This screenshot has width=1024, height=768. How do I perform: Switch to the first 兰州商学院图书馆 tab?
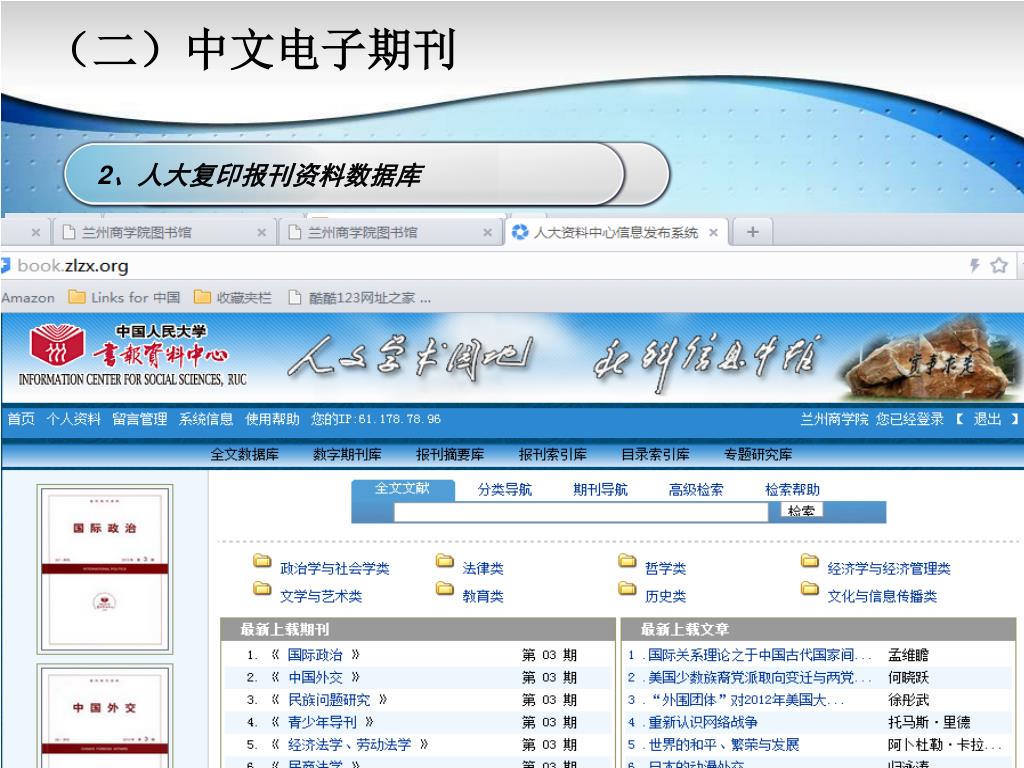coord(163,232)
